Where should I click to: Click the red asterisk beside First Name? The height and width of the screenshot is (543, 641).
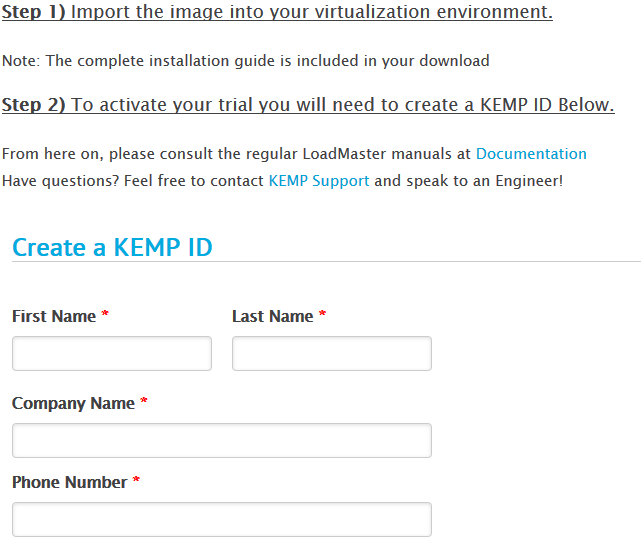click(x=105, y=314)
